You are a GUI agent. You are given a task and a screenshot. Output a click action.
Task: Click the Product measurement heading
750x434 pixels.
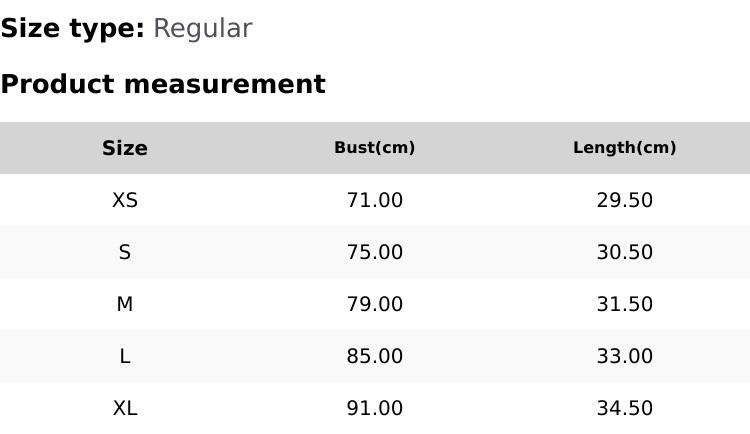pos(163,84)
